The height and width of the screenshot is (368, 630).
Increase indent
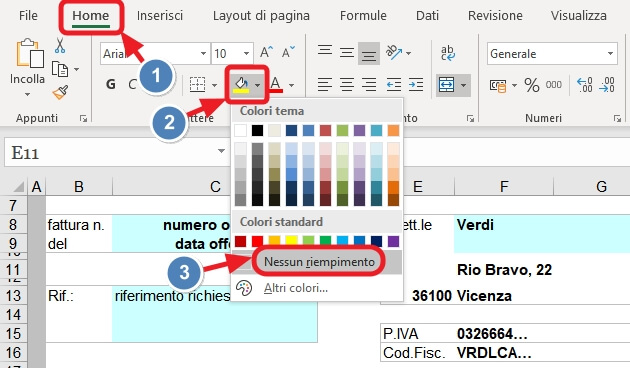point(416,84)
